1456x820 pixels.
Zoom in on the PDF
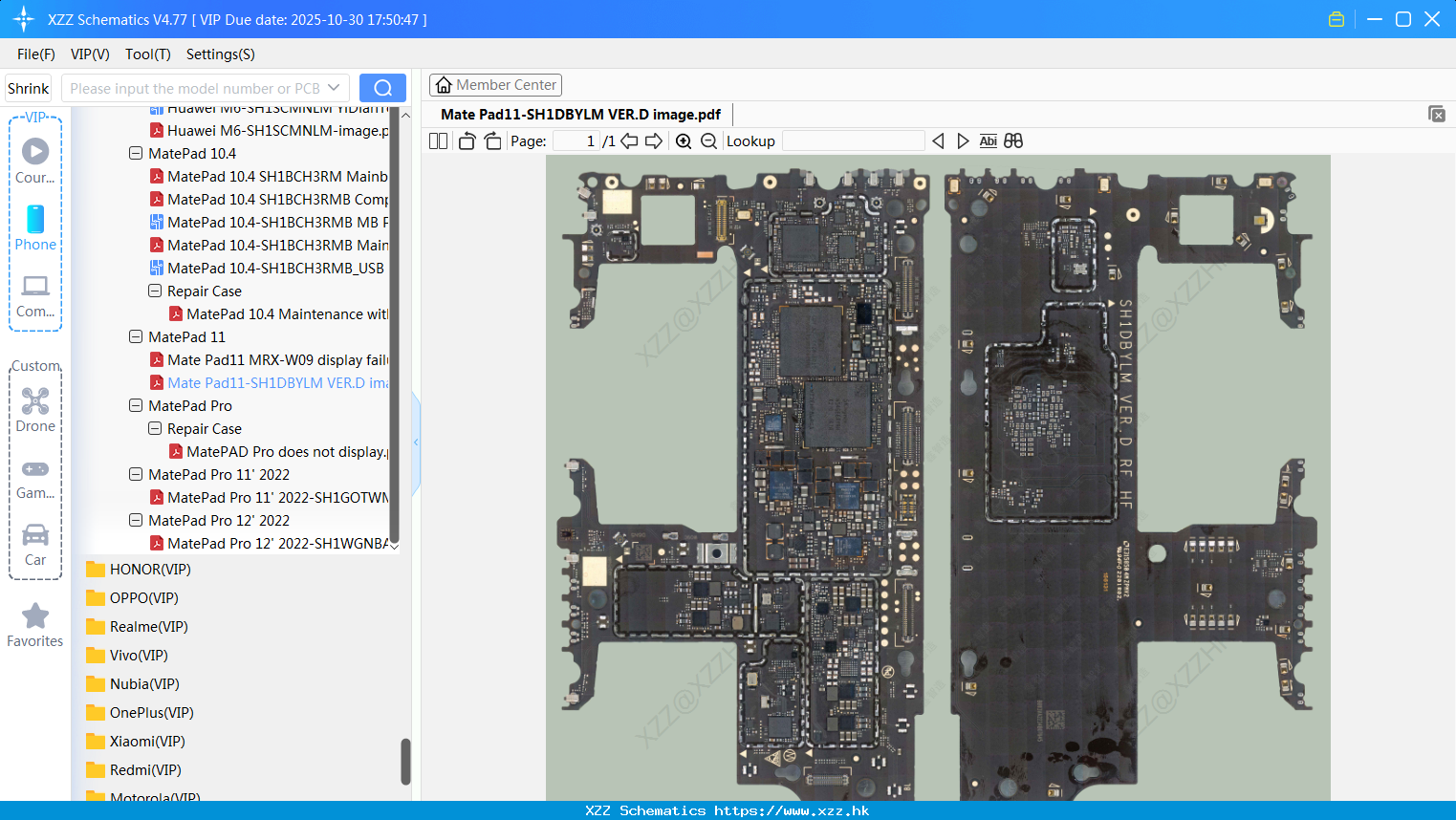(x=684, y=140)
